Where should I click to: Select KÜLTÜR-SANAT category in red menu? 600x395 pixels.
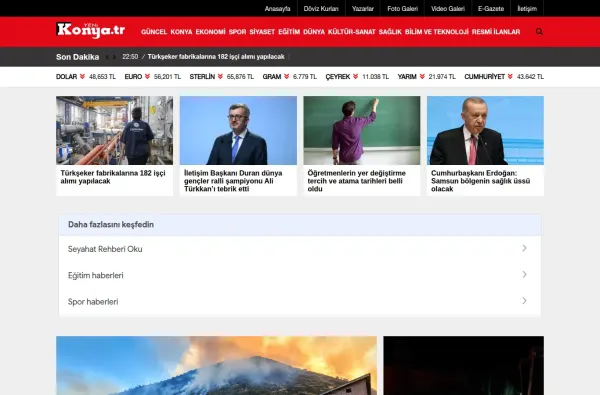(x=352, y=32)
